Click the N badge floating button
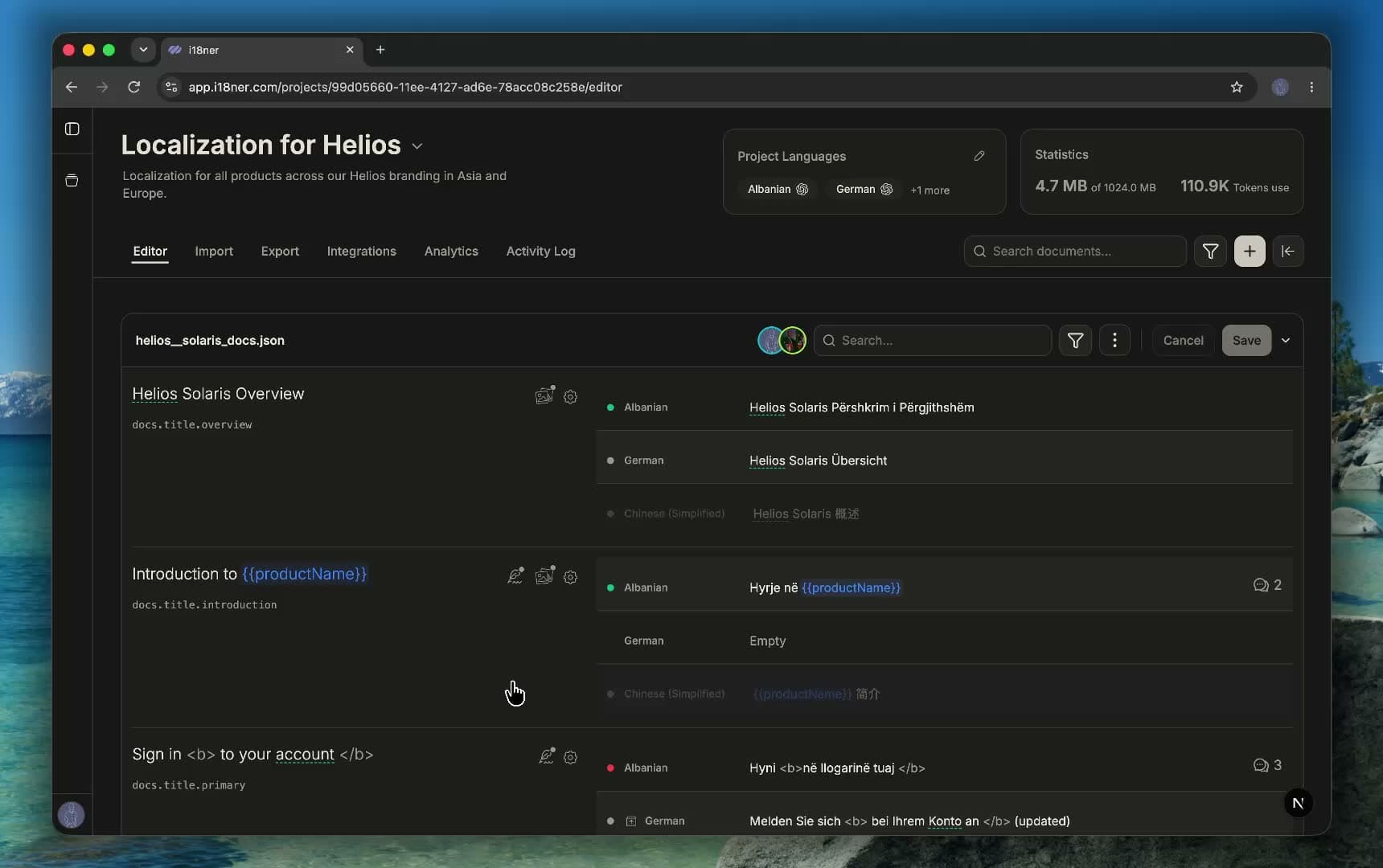Image resolution: width=1383 pixels, height=868 pixels. click(x=1297, y=803)
